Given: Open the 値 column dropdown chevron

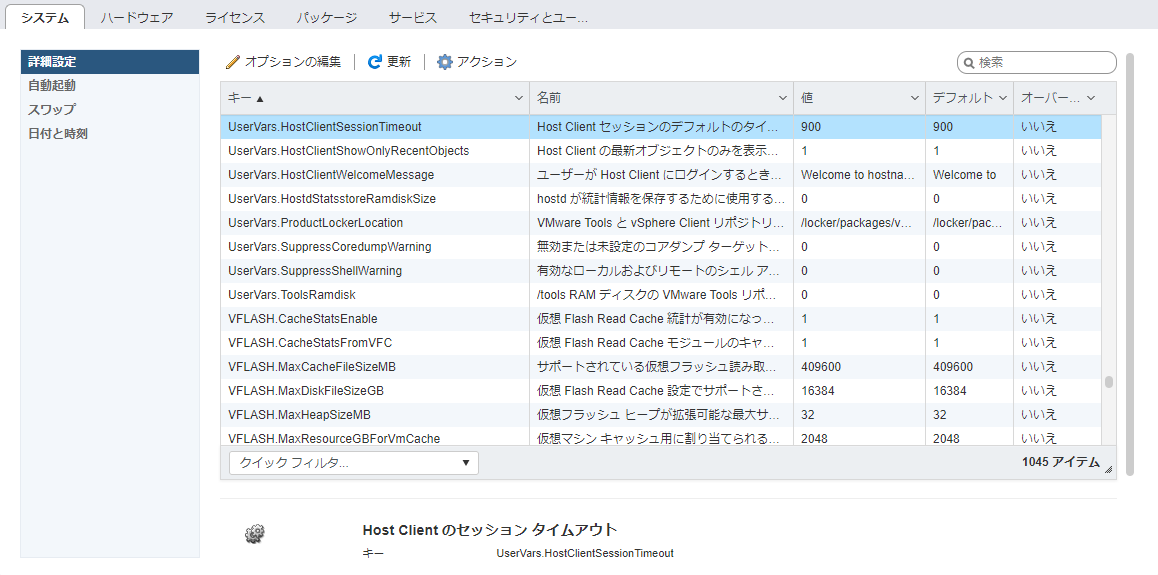Looking at the screenshot, I should point(915,97).
